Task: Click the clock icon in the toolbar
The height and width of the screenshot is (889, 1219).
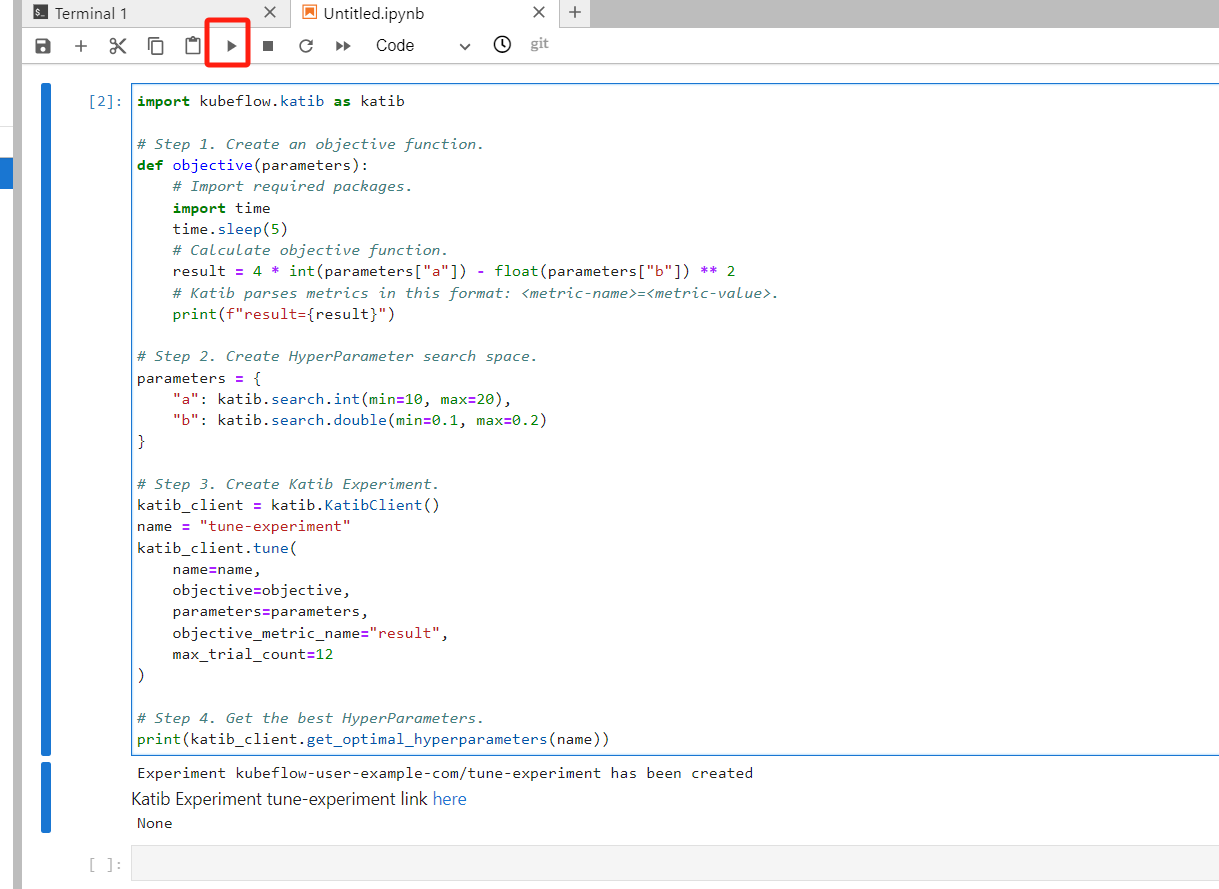Action: tap(502, 45)
